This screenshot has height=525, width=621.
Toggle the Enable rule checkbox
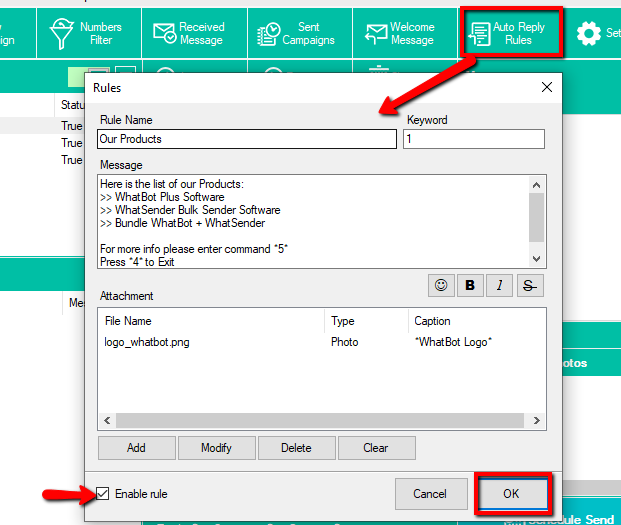pyautogui.click(x=105, y=493)
